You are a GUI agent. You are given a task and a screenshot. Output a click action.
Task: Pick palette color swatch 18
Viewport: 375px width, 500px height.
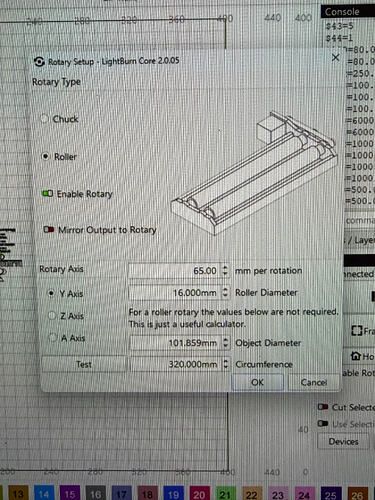pyautogui.click(x=147, y=493)
